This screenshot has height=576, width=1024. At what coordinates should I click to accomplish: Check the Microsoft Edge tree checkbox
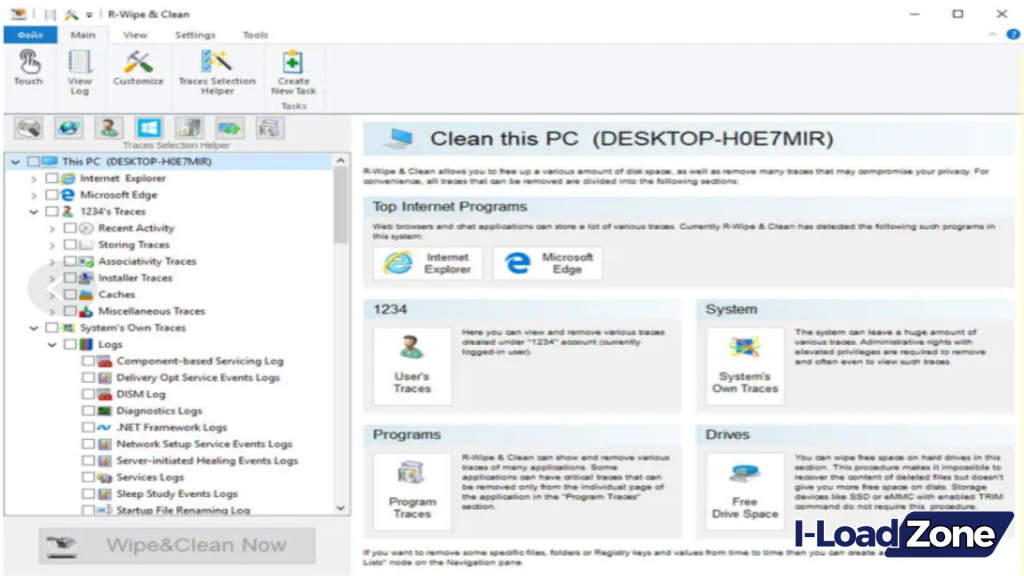(x=52, y=195)
